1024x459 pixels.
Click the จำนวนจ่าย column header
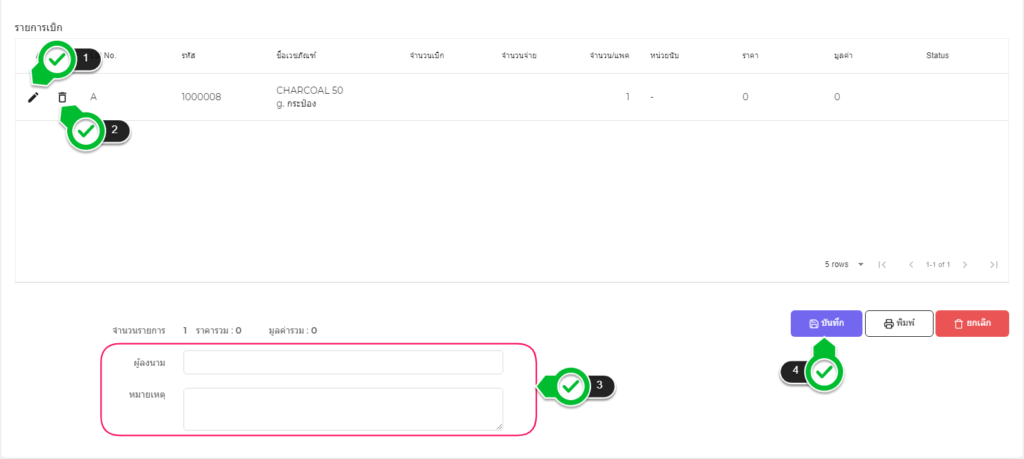[519, 55]
